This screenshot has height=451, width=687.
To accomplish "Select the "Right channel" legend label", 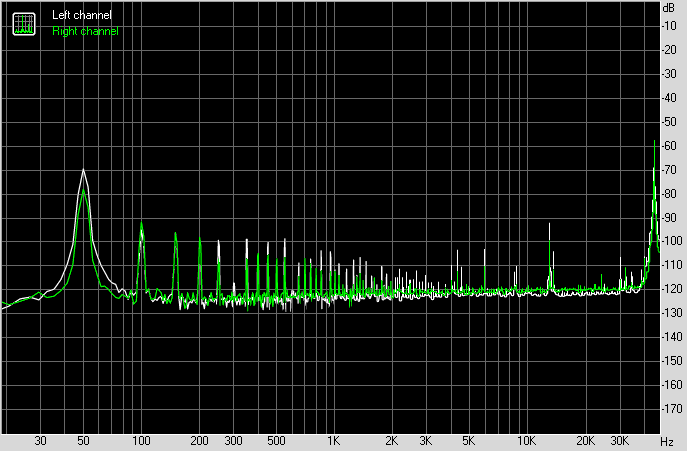I will [85, 31].
